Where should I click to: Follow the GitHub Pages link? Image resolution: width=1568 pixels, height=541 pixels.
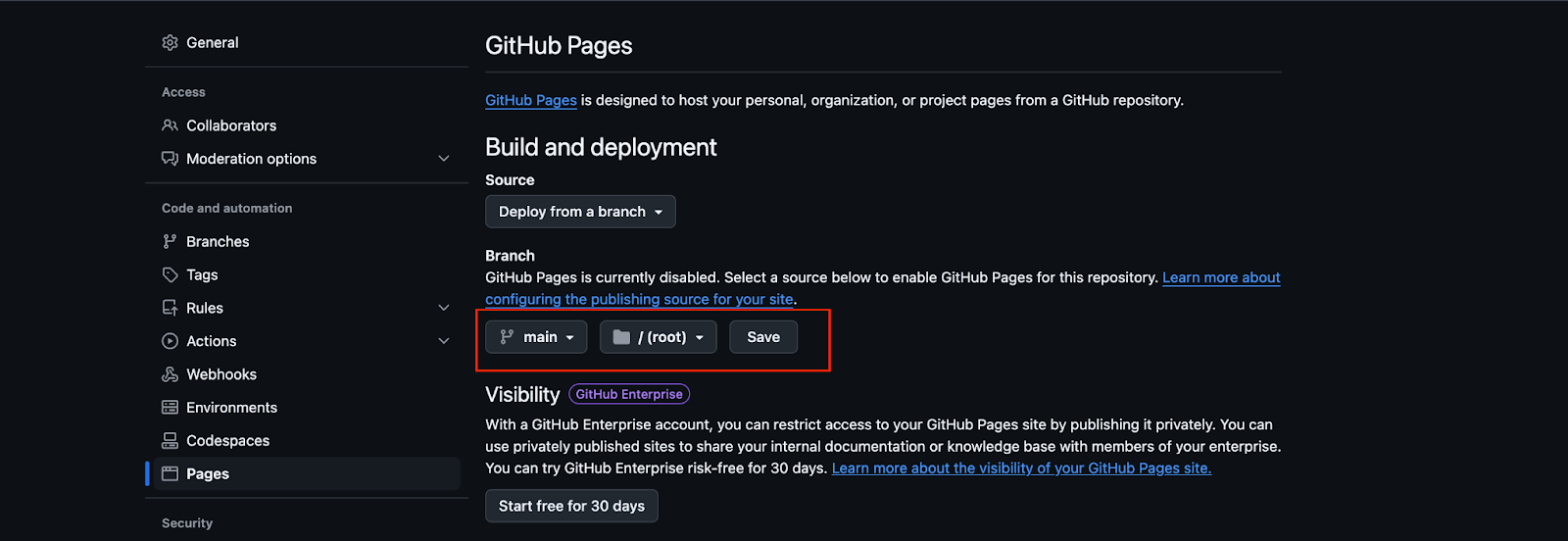(x=531, y=100)
